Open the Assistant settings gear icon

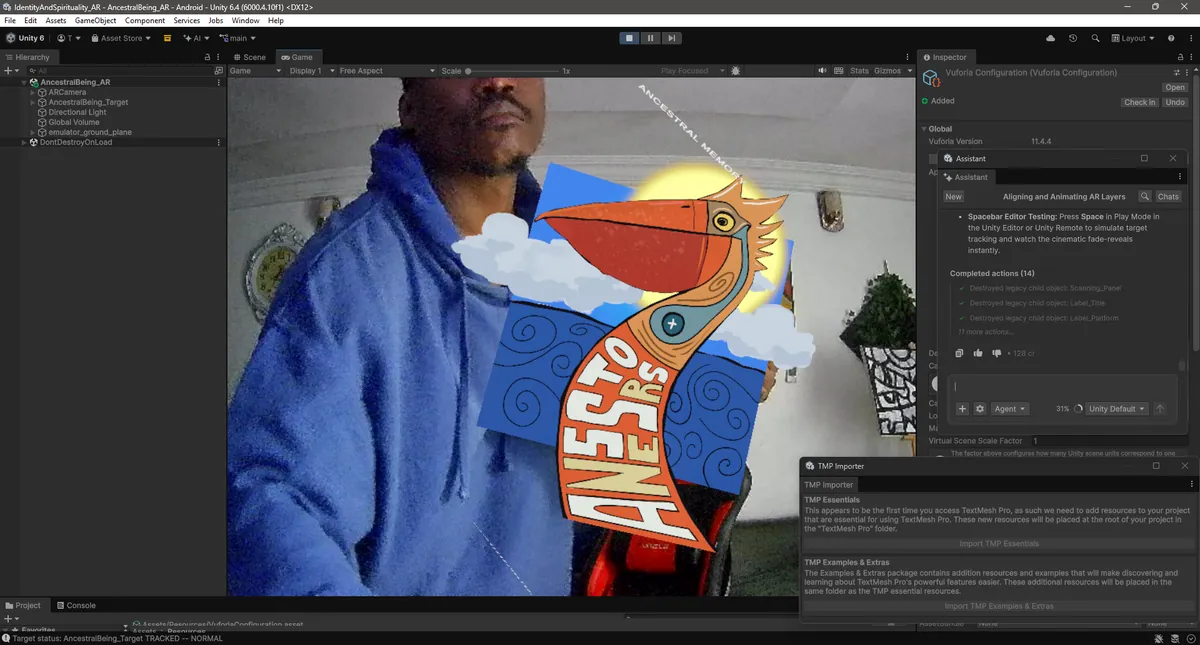click(980, 409)
